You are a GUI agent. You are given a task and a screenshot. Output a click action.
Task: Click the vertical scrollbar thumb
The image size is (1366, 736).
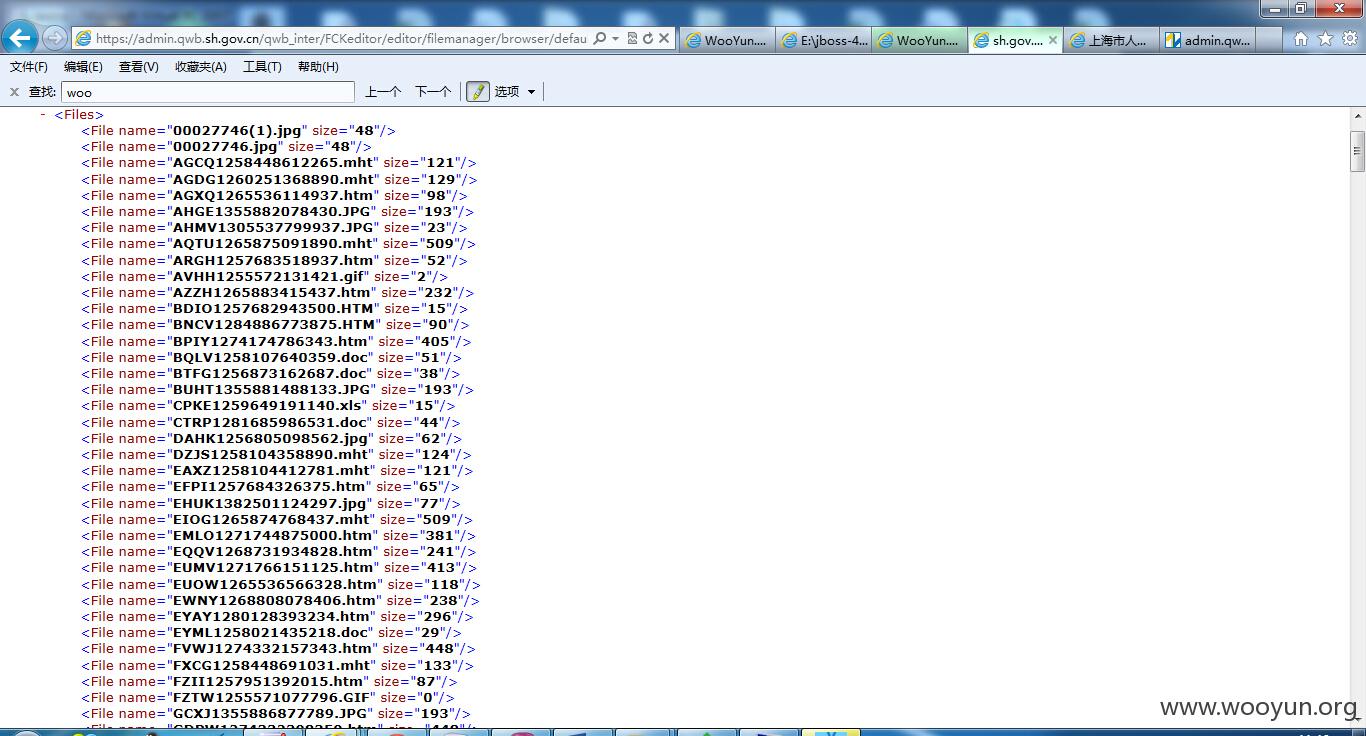[x=1357, y=151]
